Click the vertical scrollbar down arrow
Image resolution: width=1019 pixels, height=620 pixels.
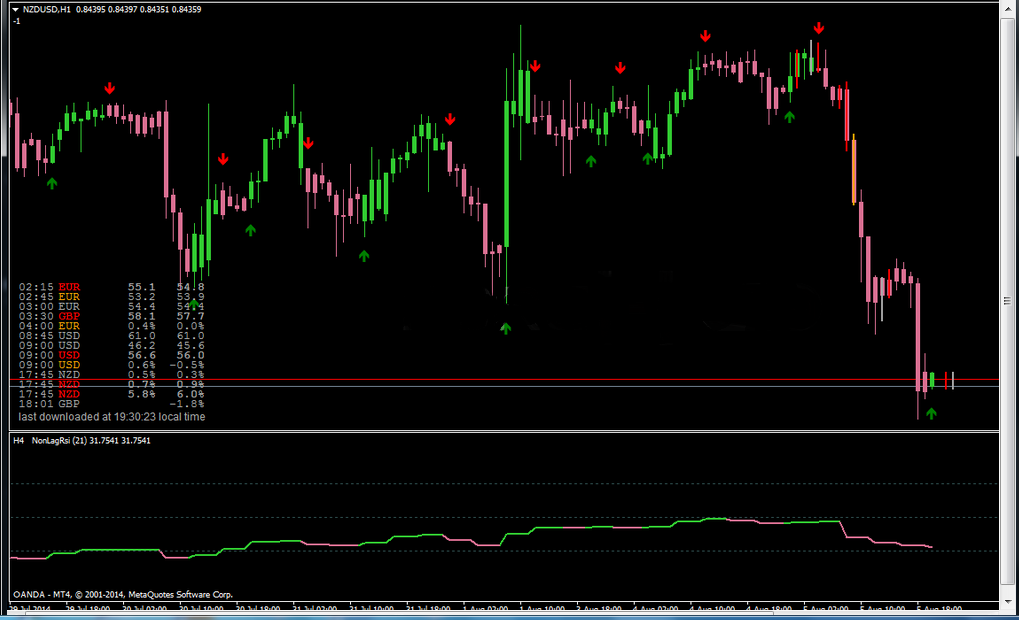pyautogui.click(x=1008, y=601)
